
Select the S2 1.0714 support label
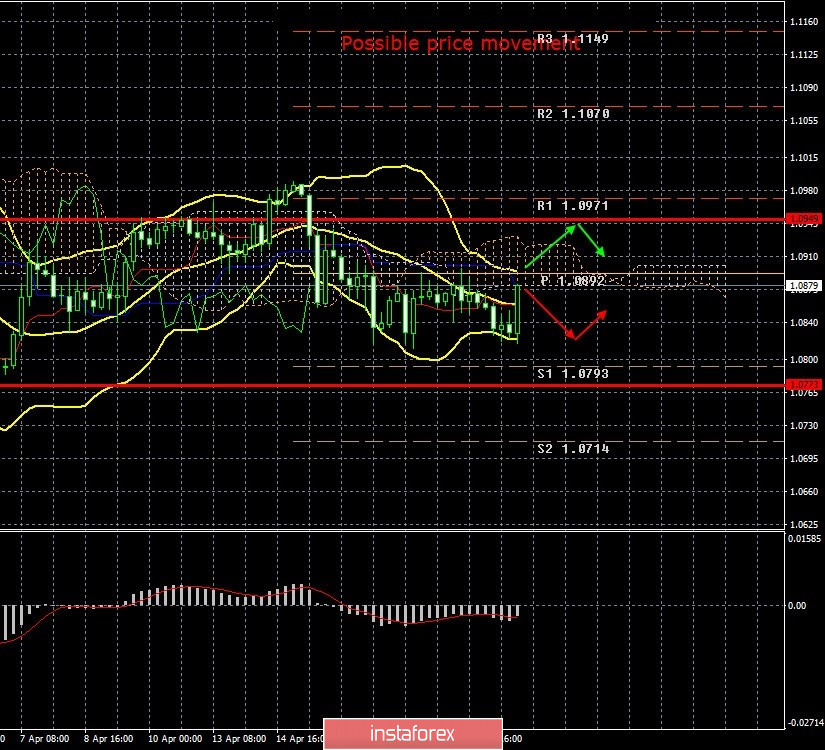573,448
